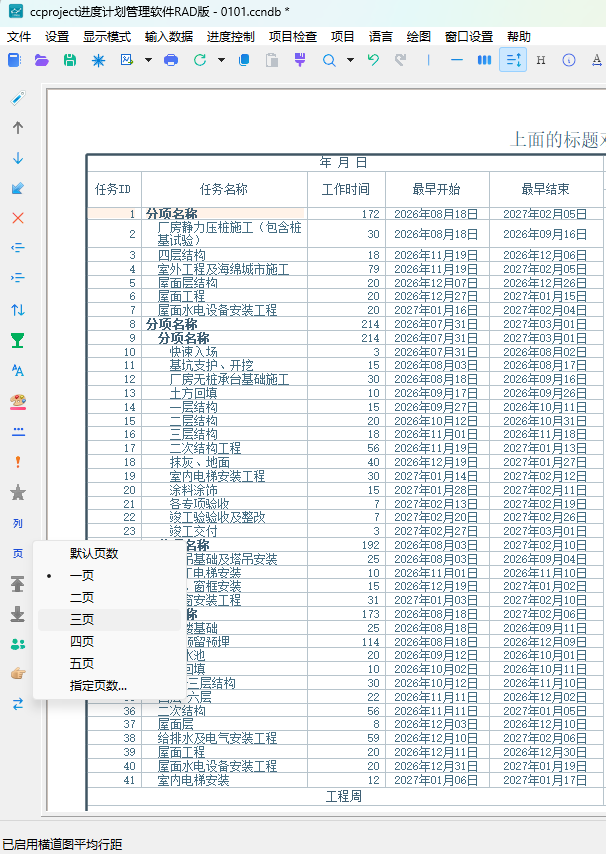Screen dimensions: 606x854
Task: Open the 输入数据 menu
Action: (169, 36)
